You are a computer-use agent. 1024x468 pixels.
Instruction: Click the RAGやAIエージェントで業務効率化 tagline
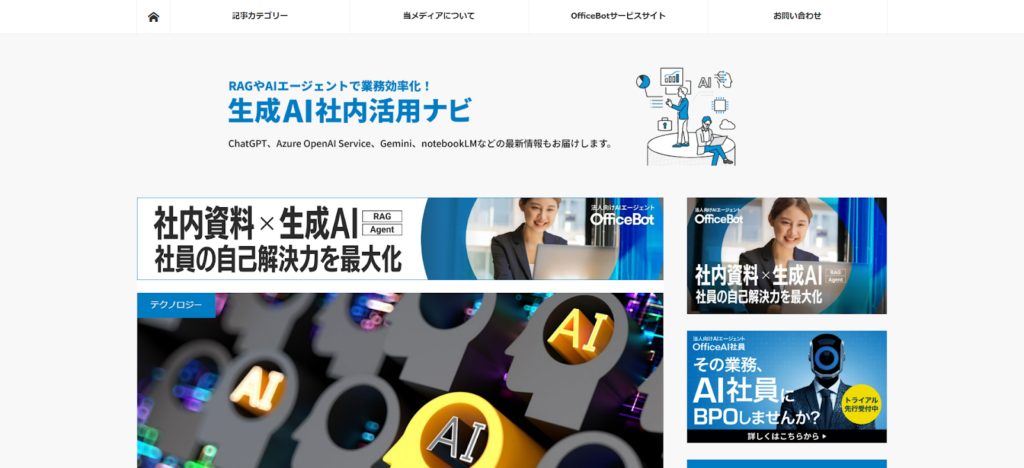(x=330, y=86)
